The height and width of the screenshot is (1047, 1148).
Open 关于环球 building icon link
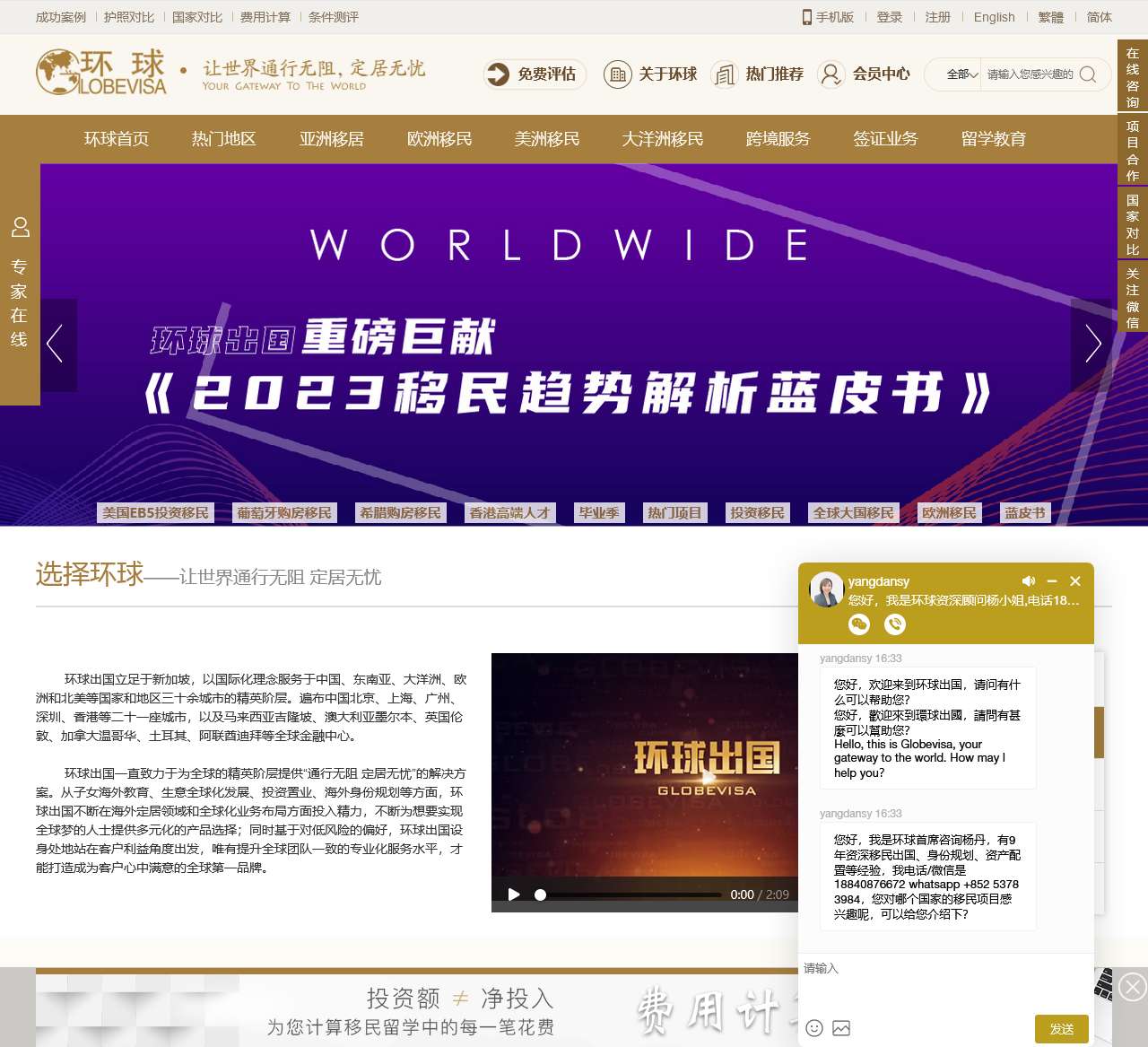[x=650, y=74]
